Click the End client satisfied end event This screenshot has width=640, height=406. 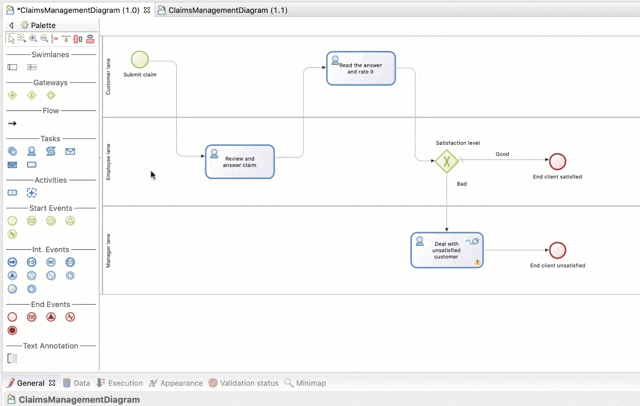coord(557,161)
